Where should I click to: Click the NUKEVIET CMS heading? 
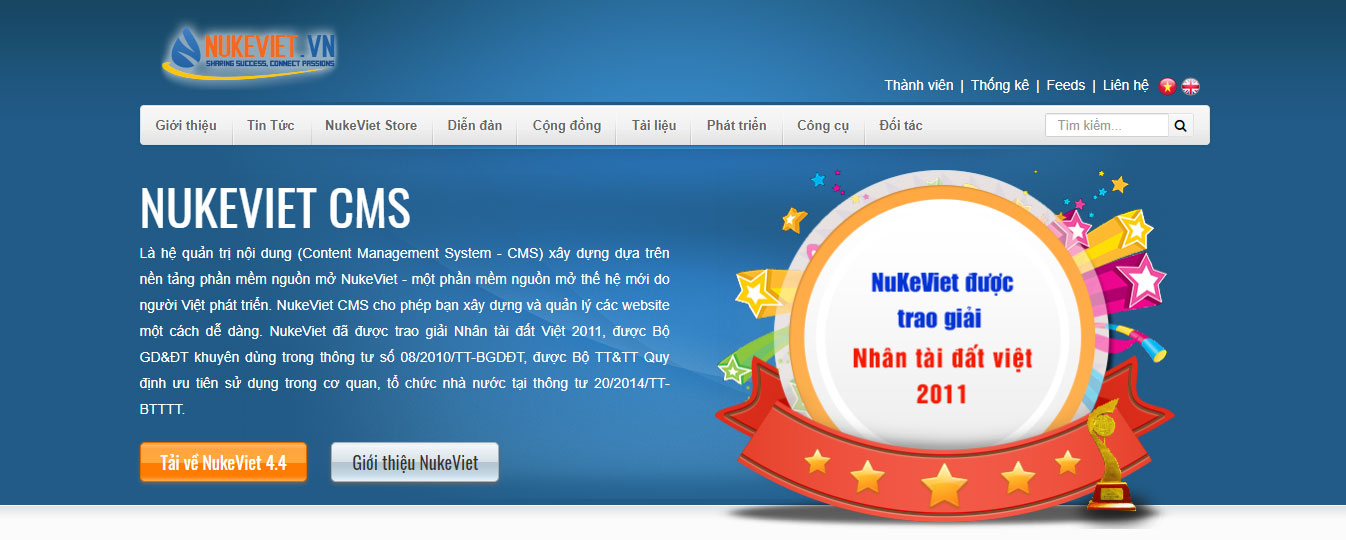tap(275, 208)
